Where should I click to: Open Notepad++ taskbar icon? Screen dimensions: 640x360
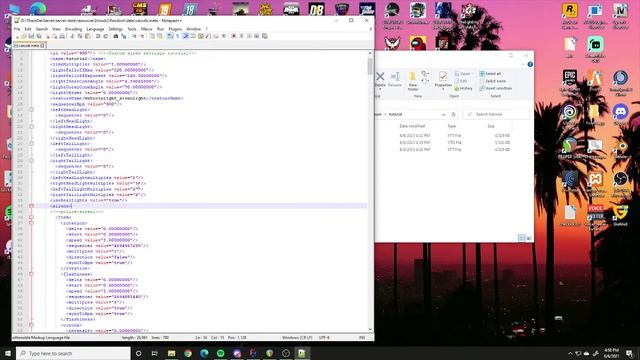[x=302, y=353]
